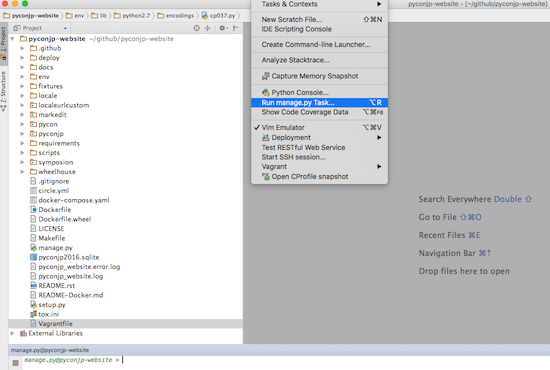Viewport: 550px width, 370px height.
Task: Click the scroll-from-source target icon in Project panel
Action: pyautogui.click(x=197, y=28)
